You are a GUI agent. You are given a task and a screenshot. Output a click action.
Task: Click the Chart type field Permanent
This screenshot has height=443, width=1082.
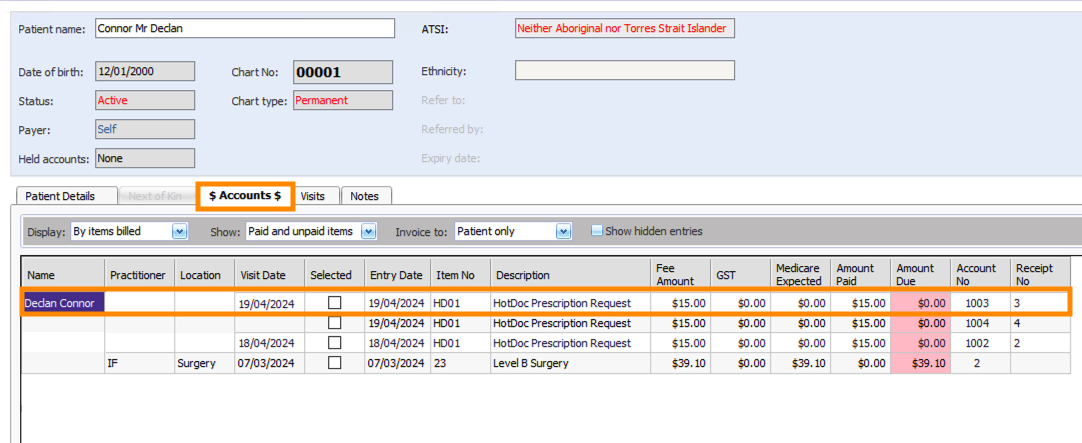tap(343, 100)
